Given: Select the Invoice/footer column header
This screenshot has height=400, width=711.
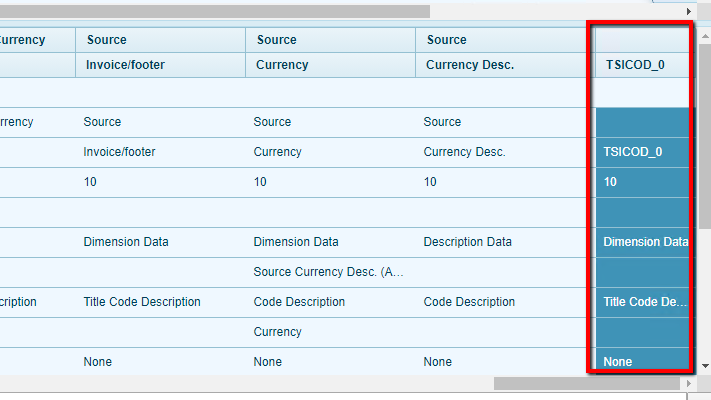Looking at the screenshot, I should [125, 65].
